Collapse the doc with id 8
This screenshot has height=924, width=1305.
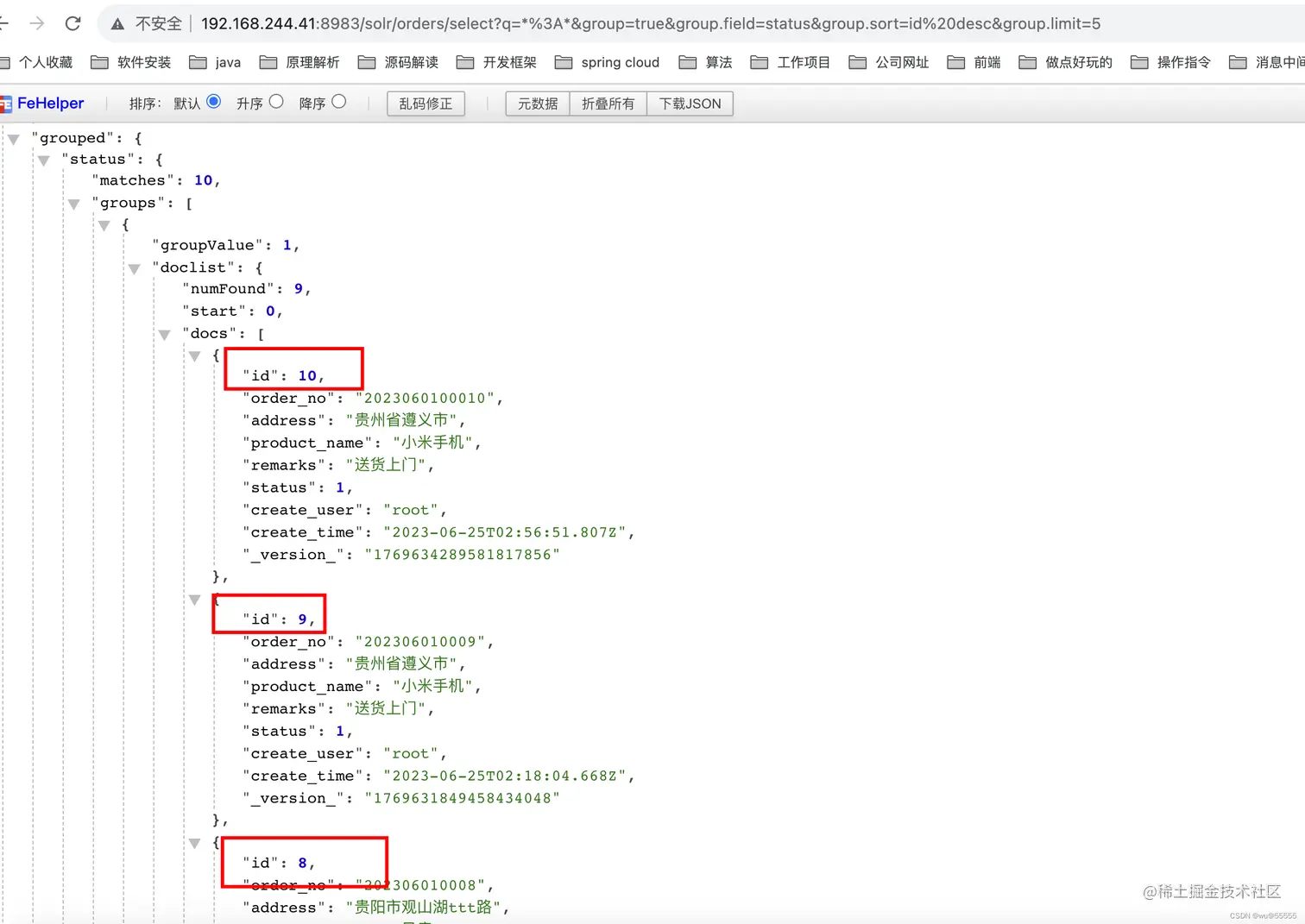(195, 843)
